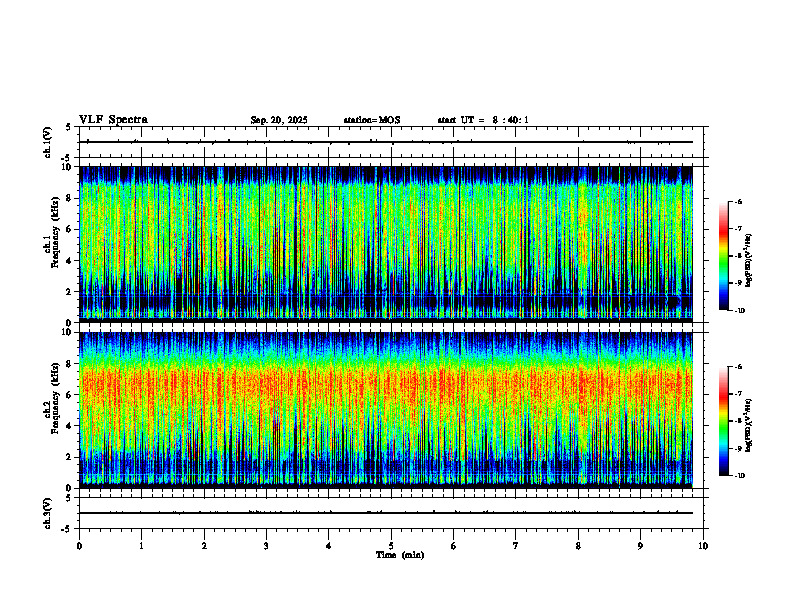
Task: Click the ch.1 spectrogram panel
Action: 386,244
